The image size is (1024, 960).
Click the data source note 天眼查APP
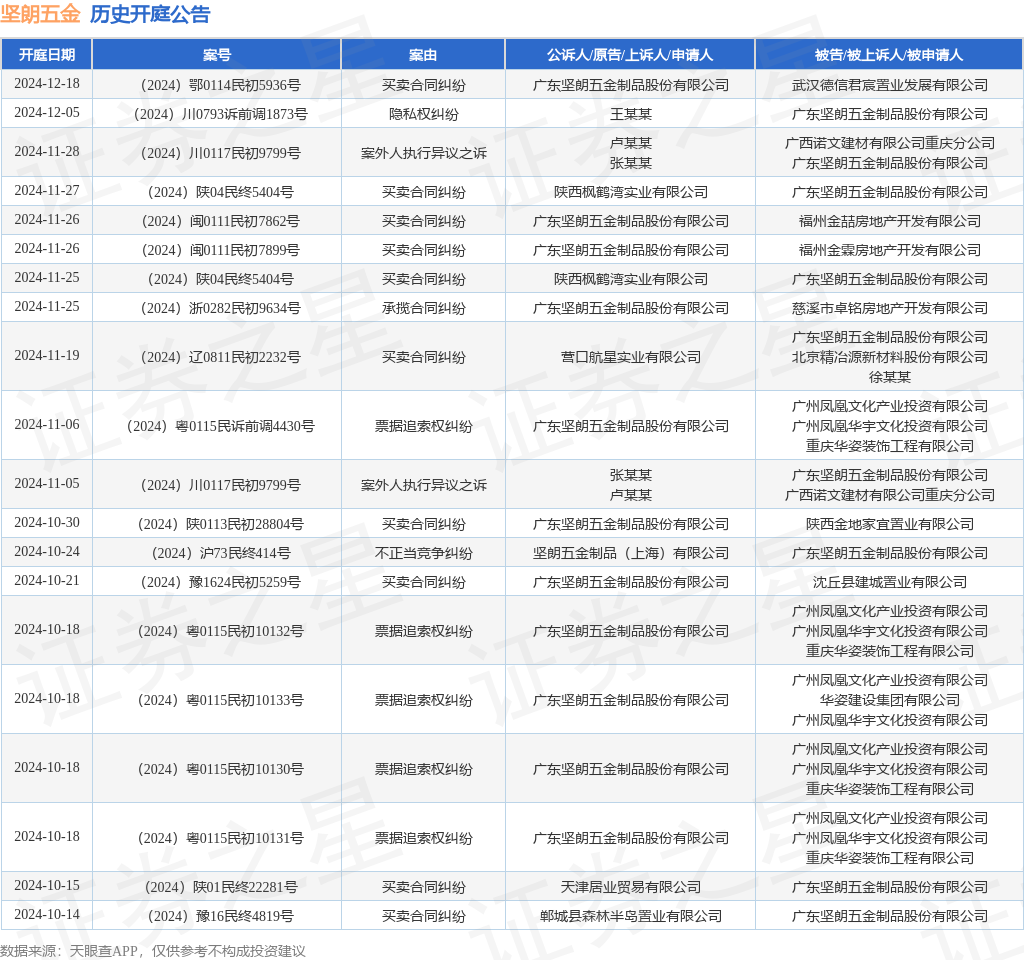point(103,951)
